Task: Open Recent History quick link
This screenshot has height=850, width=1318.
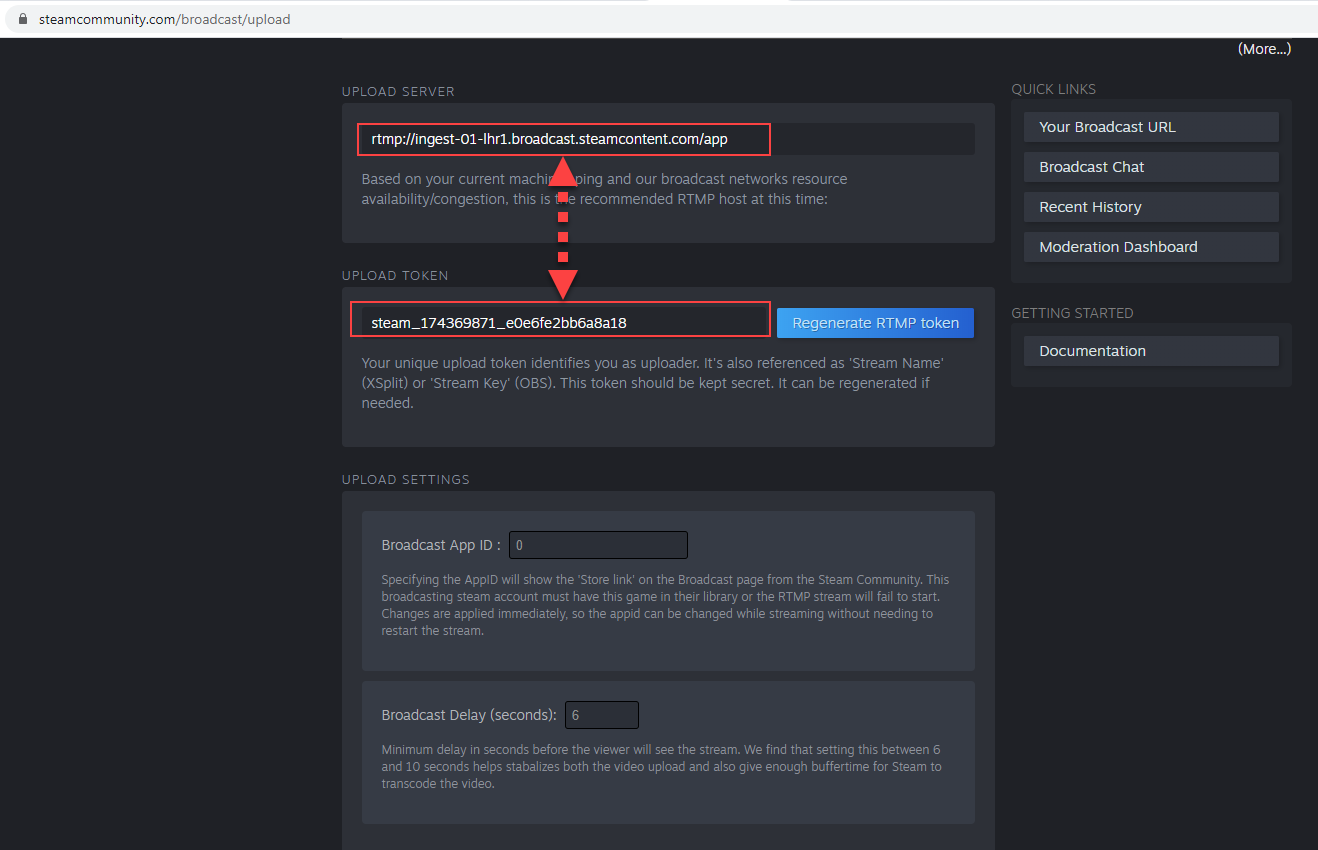Action: (1151, 207)
